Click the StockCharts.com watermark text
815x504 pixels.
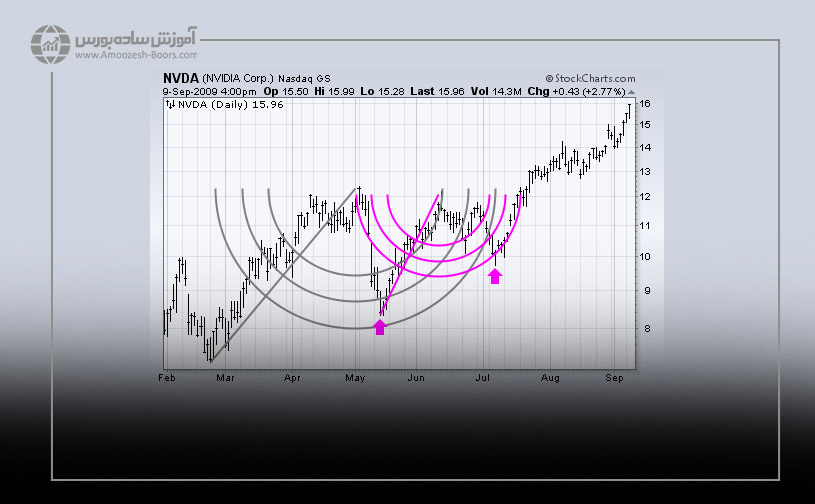[595, 78]
